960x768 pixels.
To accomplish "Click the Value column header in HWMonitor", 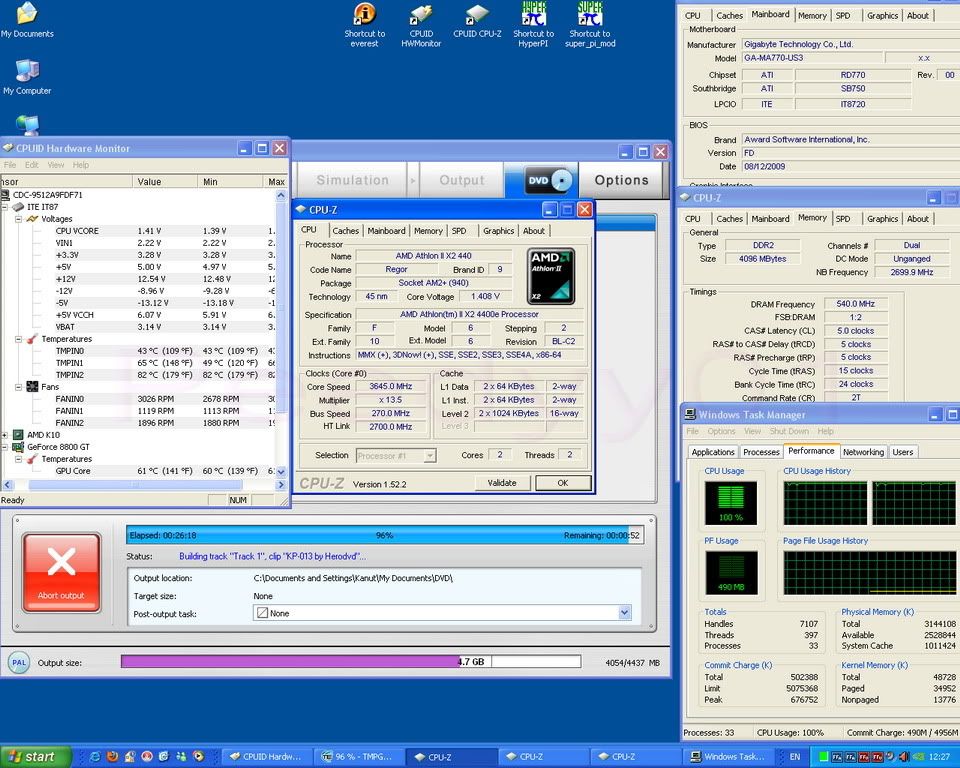I will 165,181.
